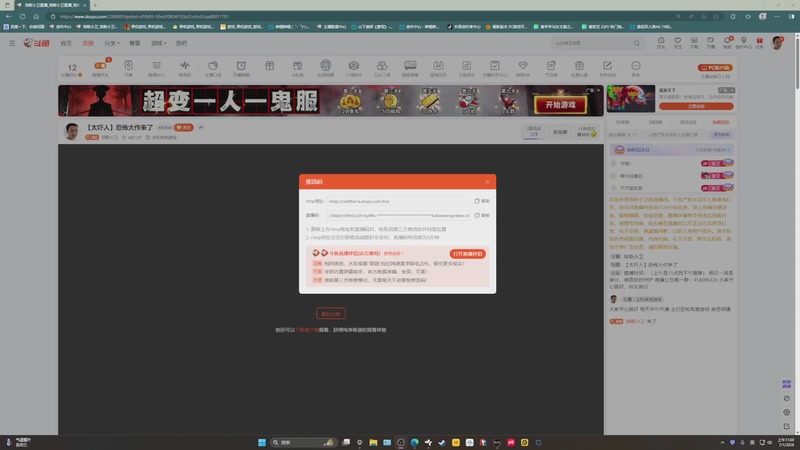The image size is (800, 450).
Task: Open the Windows Start menu
Action: [x=262, y=442]
